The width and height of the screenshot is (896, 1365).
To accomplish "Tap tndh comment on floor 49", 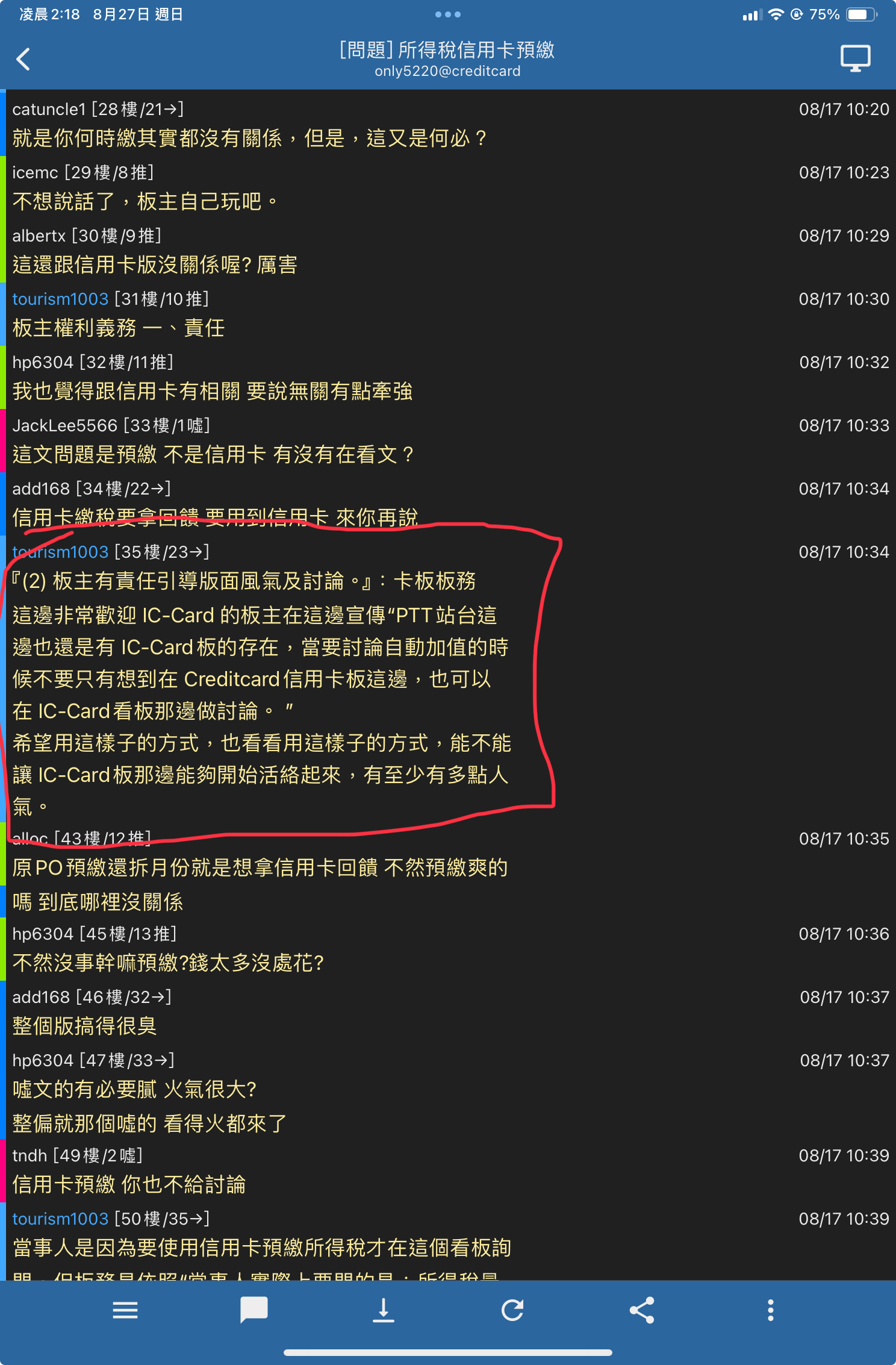I will click(x=448, y=1170).
